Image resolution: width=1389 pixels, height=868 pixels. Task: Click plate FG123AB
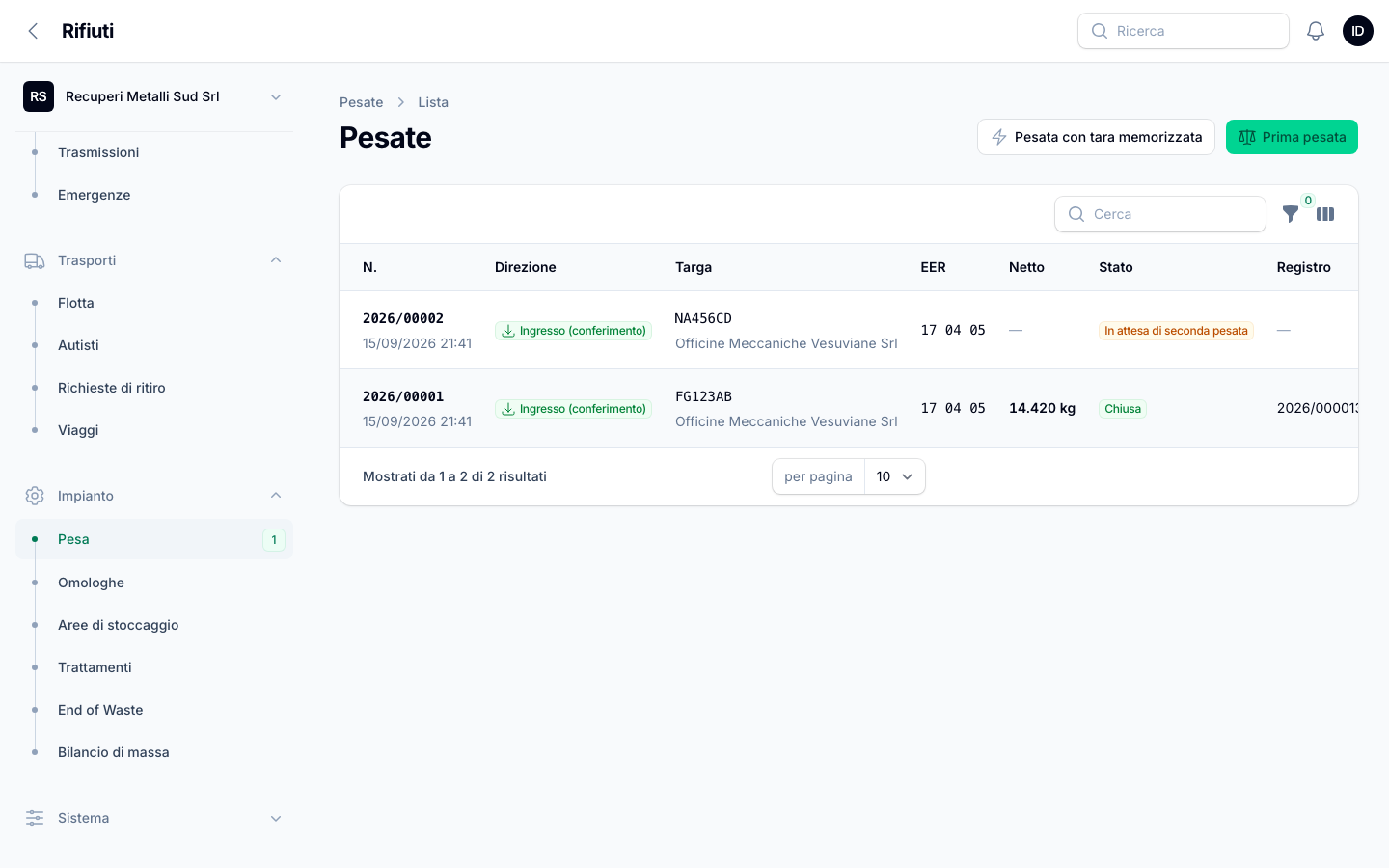click(x=703, y=396)
